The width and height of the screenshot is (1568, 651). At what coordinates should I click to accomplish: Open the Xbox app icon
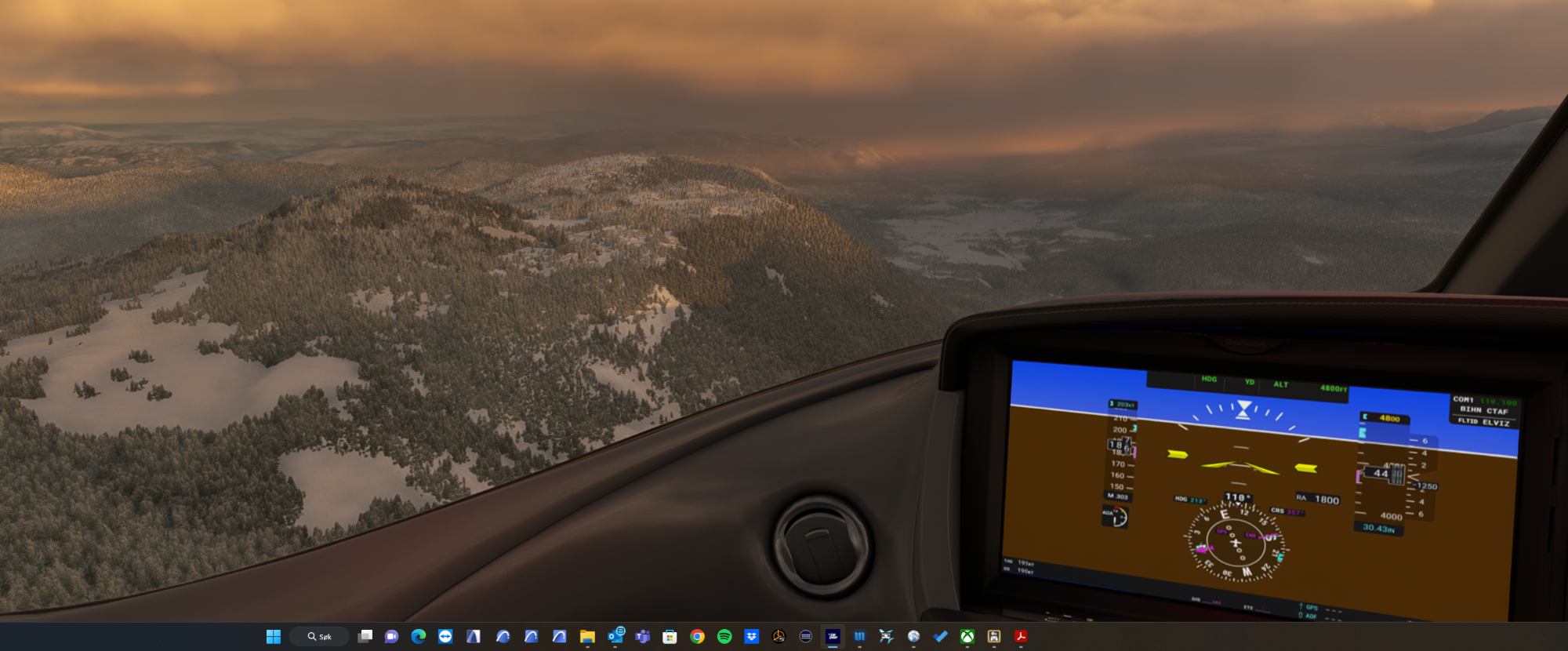click(967, 637)
